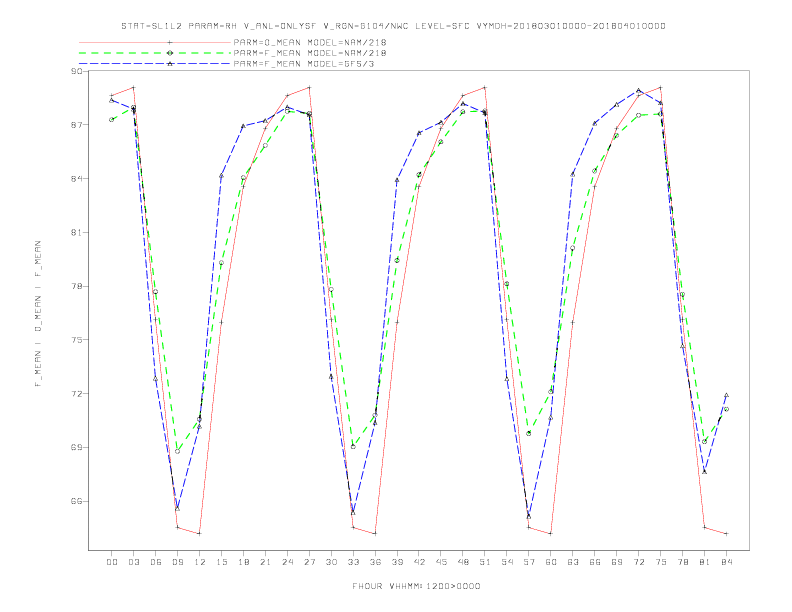Click y-axis tick label 90
Image resolution: width=792 pixels, height=612 pixels.
[x=76, y=71]
